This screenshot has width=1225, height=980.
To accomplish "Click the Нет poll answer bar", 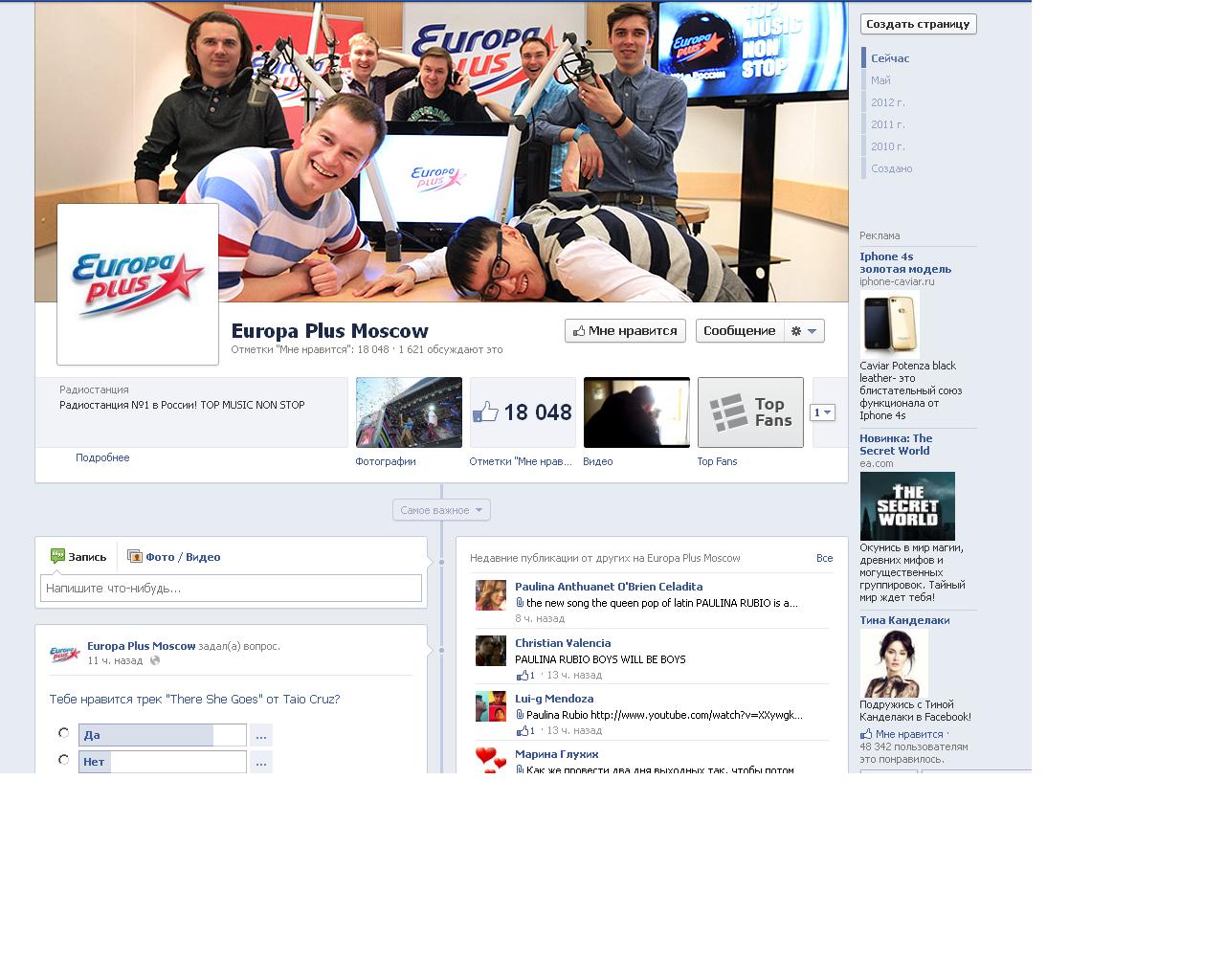I will (x=163, y=762).
